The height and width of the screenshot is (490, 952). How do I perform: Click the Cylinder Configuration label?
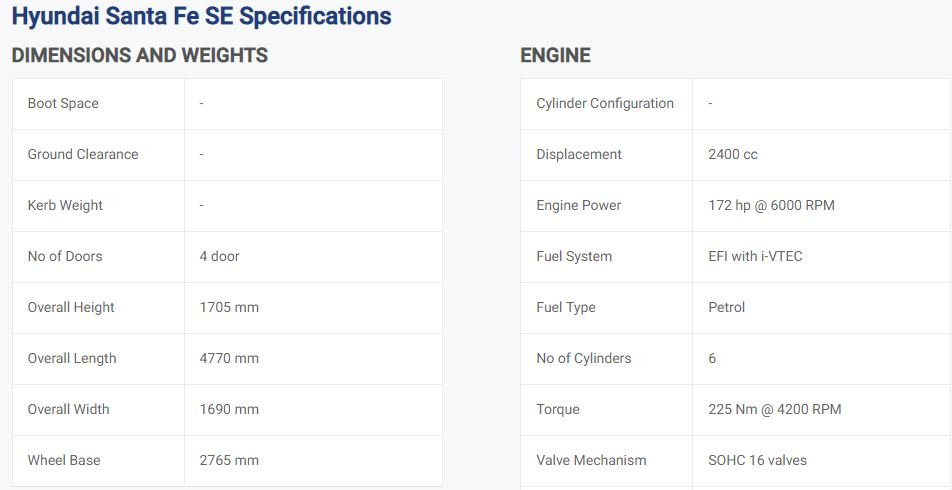[x=605, y=103]
